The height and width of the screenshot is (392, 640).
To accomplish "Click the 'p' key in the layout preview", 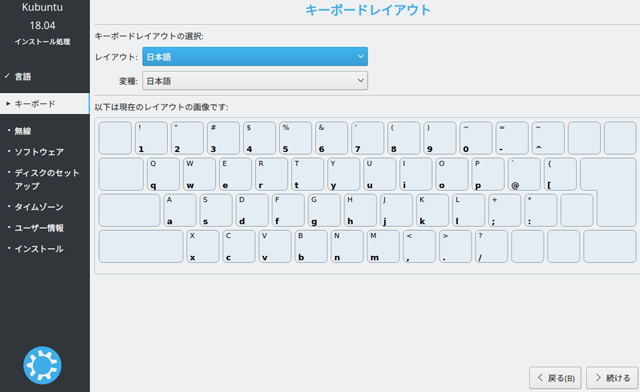I will point(488,174).
